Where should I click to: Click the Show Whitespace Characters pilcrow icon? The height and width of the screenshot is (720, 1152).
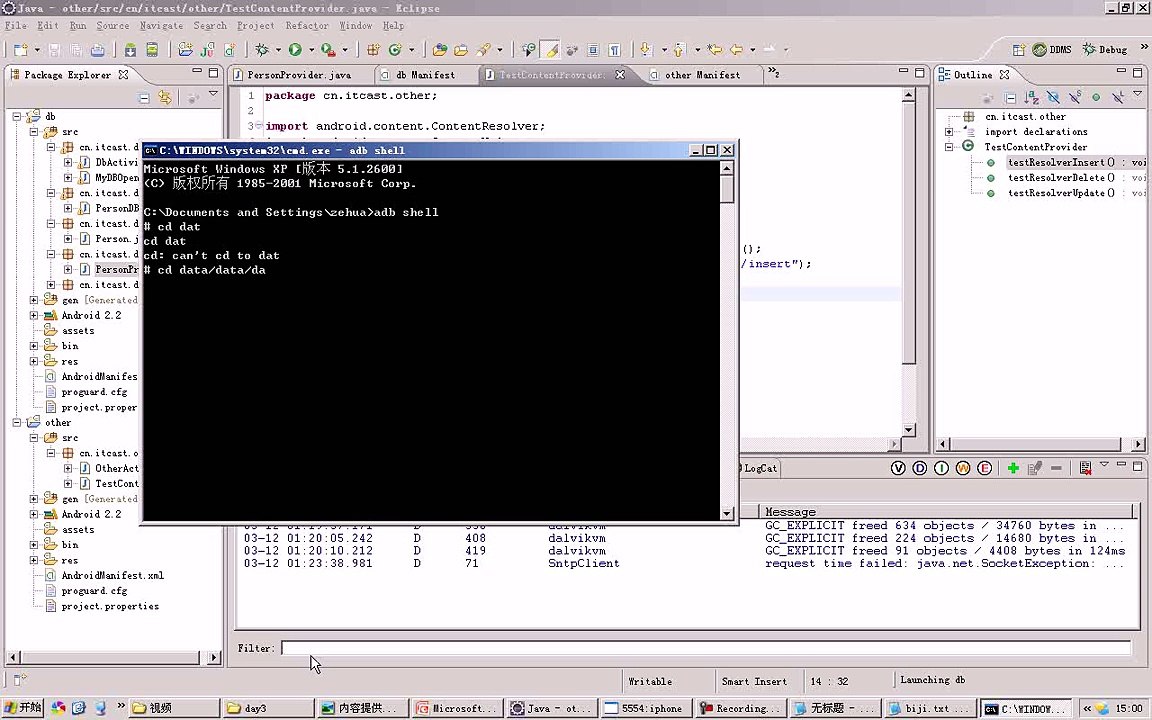[x=614, y=50]
